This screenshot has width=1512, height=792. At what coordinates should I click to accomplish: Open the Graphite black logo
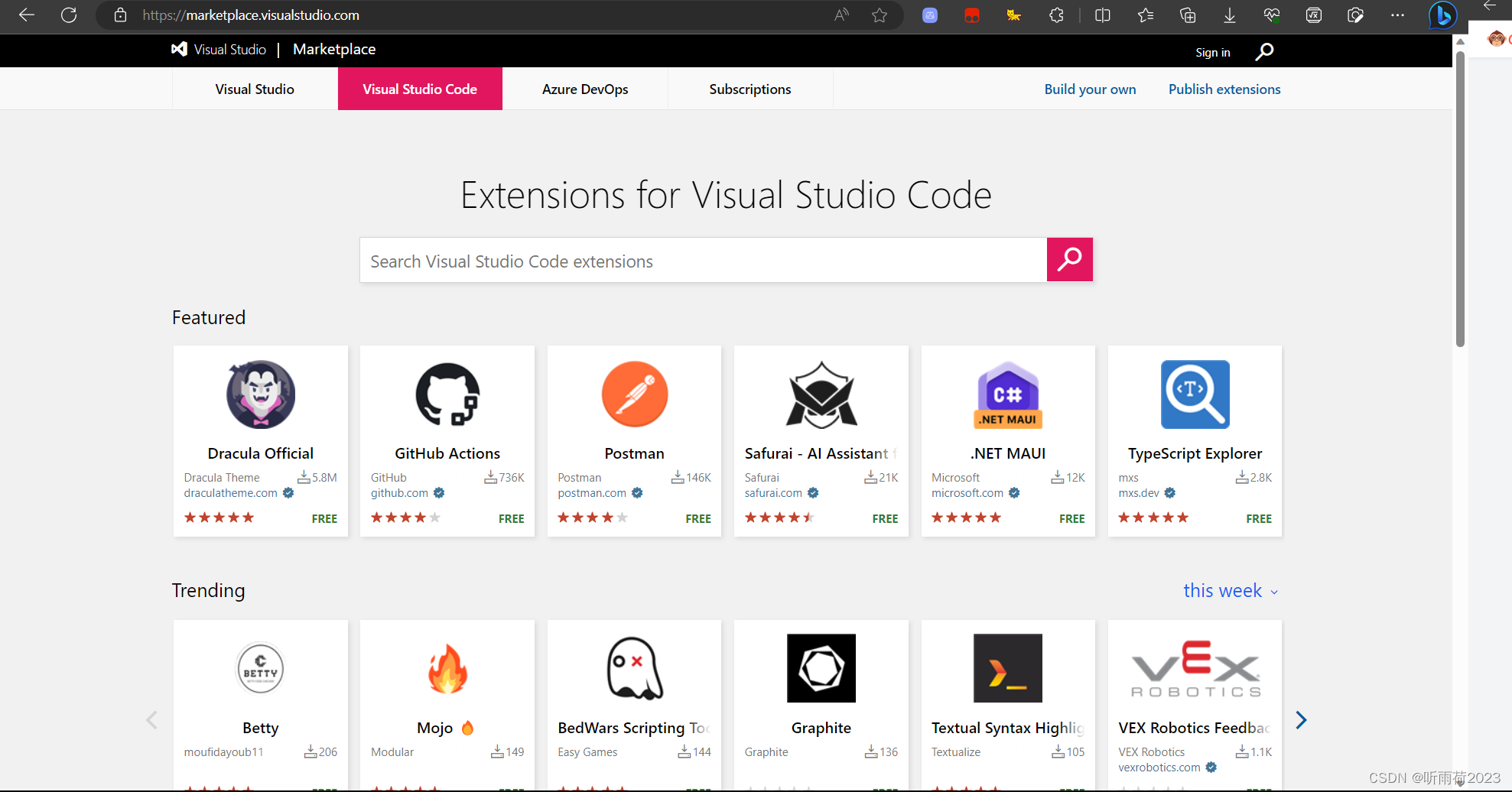click(x=821, y=668)
